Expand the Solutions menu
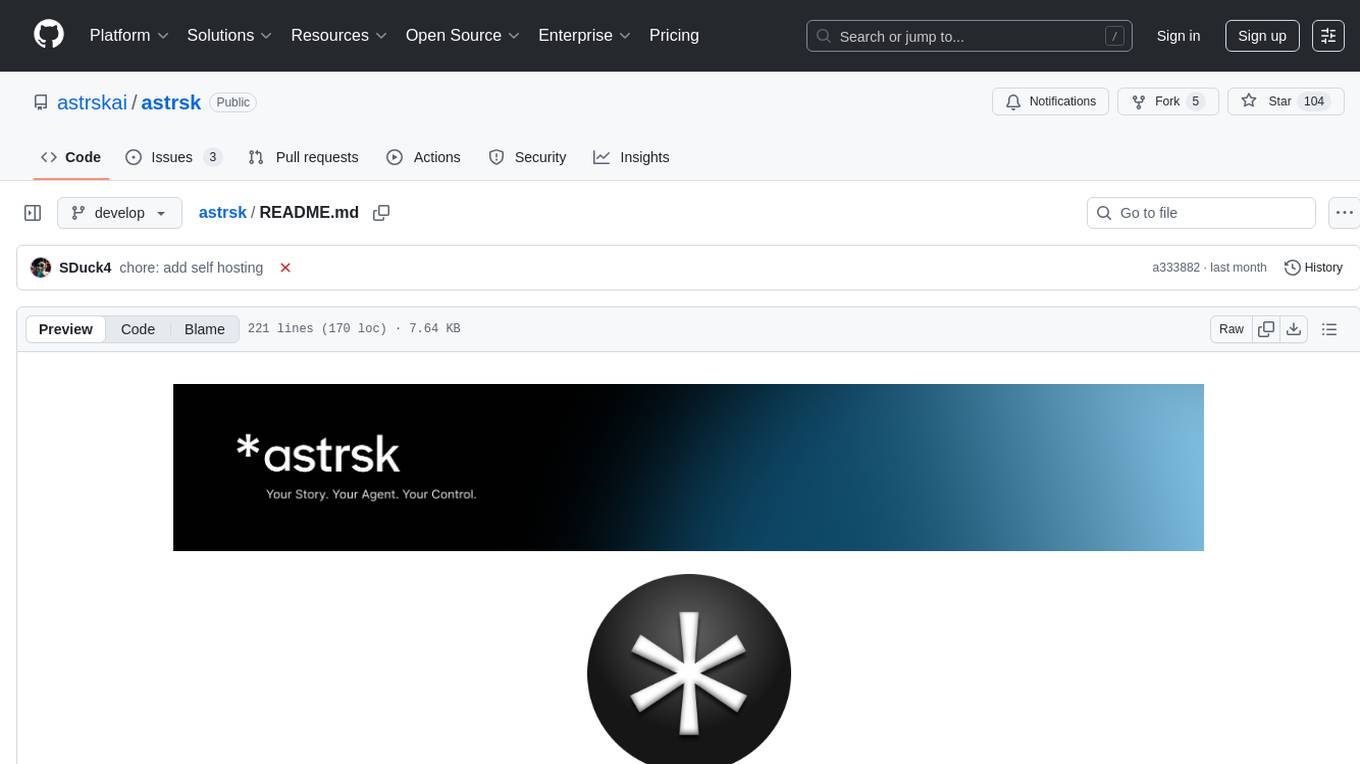 [230, 35]
